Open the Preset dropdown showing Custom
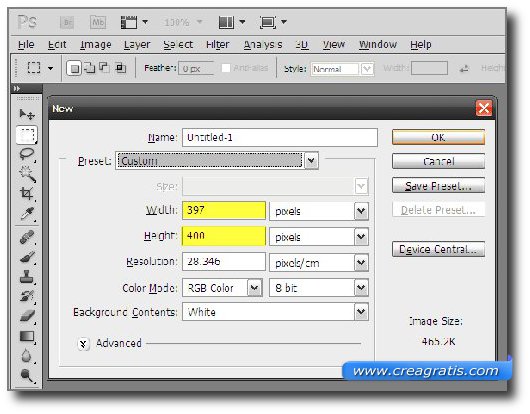 pos(217,161)
